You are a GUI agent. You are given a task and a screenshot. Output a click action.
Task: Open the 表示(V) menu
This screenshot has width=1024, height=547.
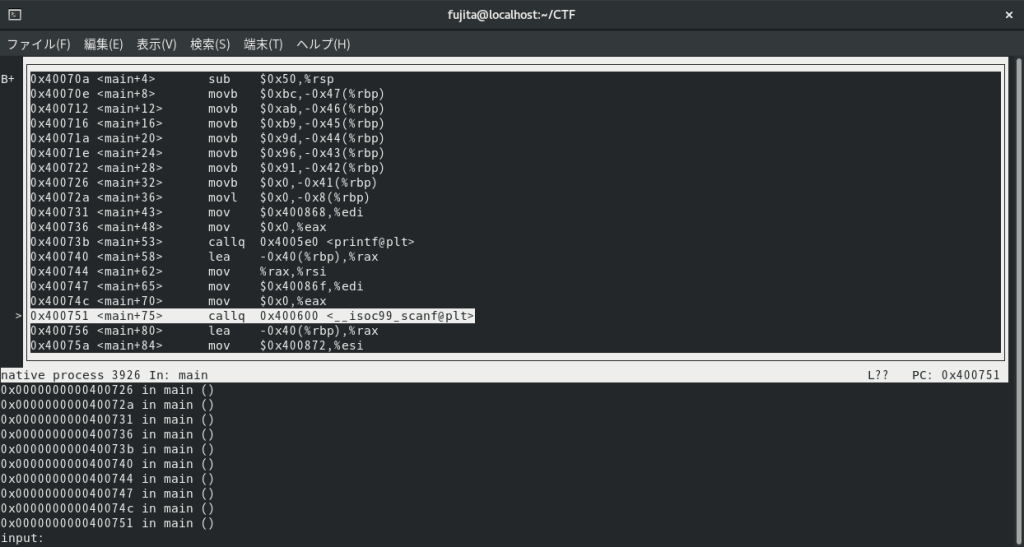[156, 44]
